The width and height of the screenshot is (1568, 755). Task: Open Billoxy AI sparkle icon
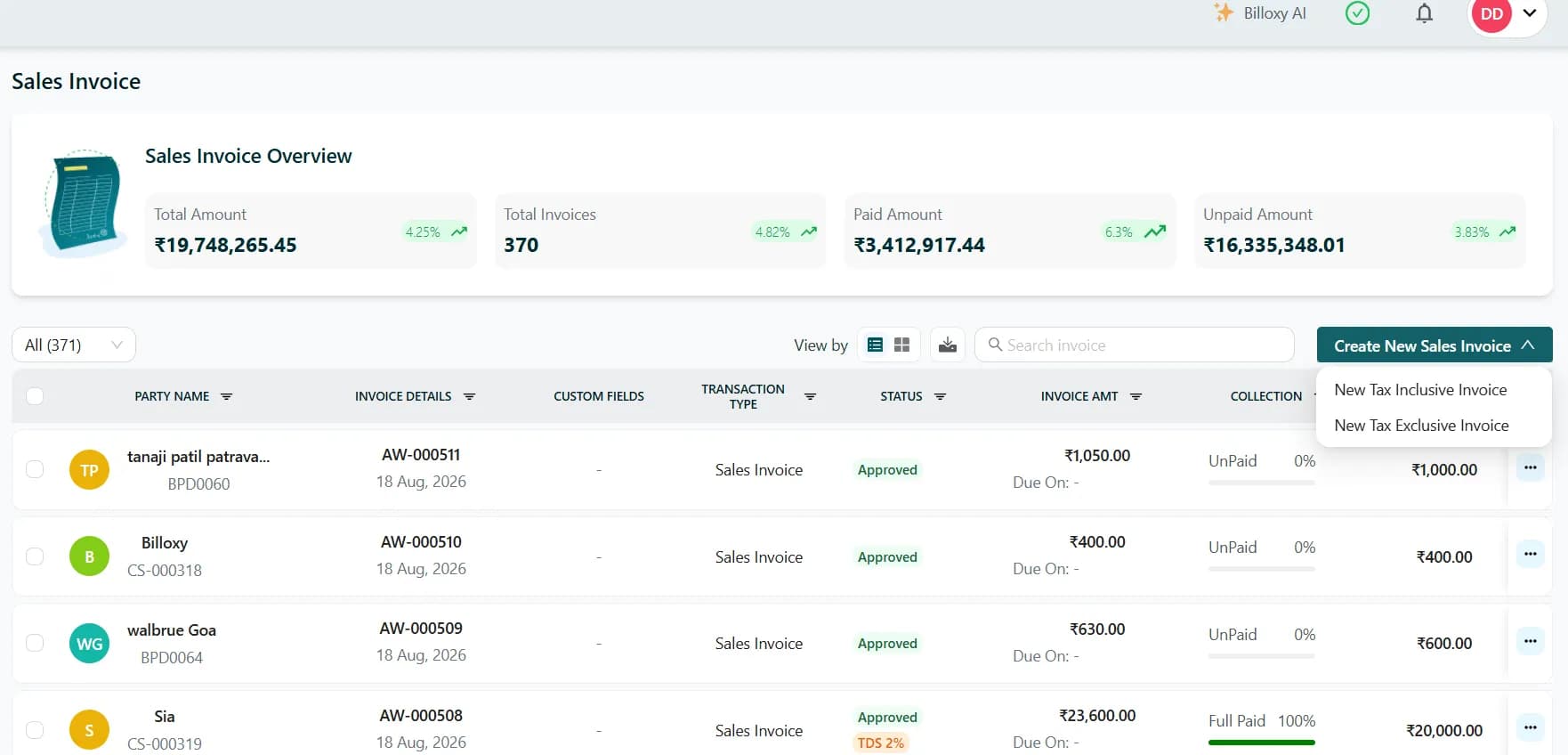(1224, 12)
